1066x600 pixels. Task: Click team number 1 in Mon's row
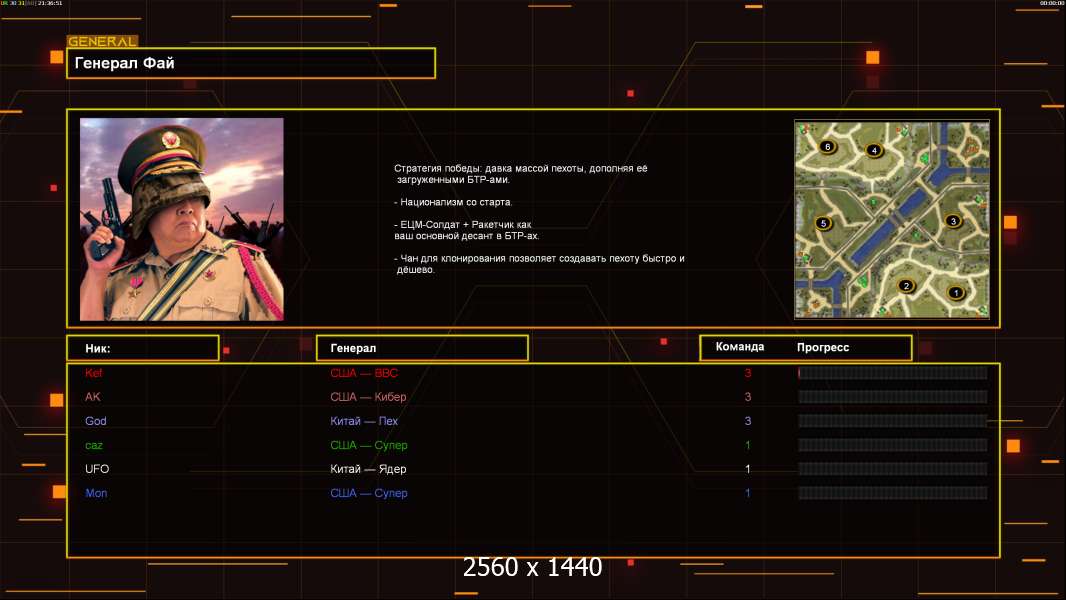pyautogui.click(x=748, y=493)
